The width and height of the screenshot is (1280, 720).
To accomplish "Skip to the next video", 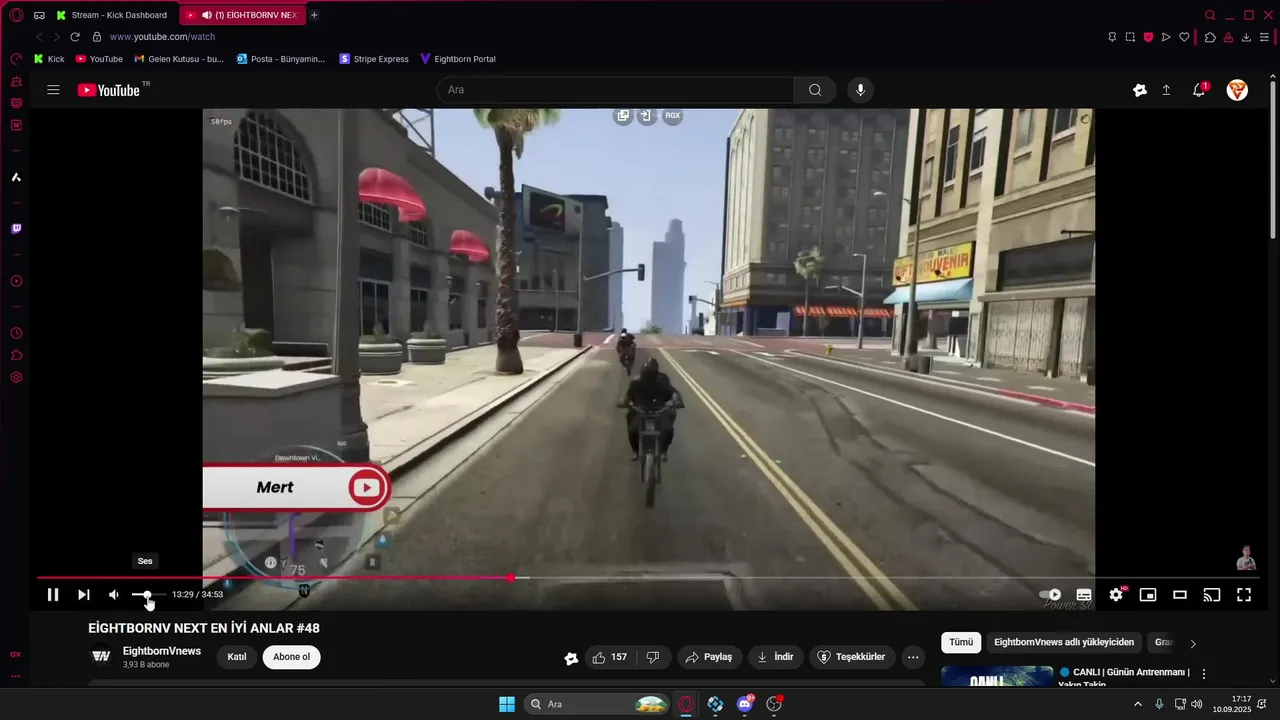I will point(84,595).
